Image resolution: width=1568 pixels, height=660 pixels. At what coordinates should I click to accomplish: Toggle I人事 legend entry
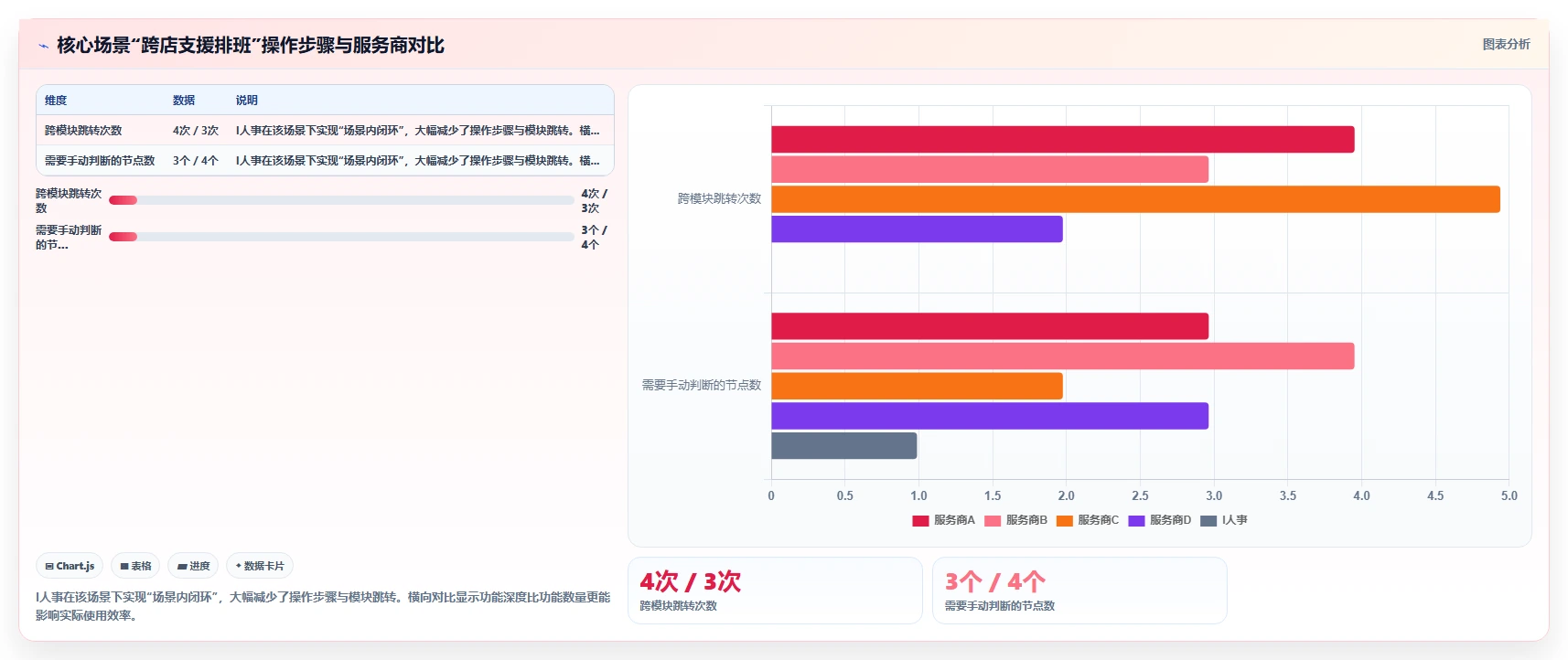click(1224, 520)
